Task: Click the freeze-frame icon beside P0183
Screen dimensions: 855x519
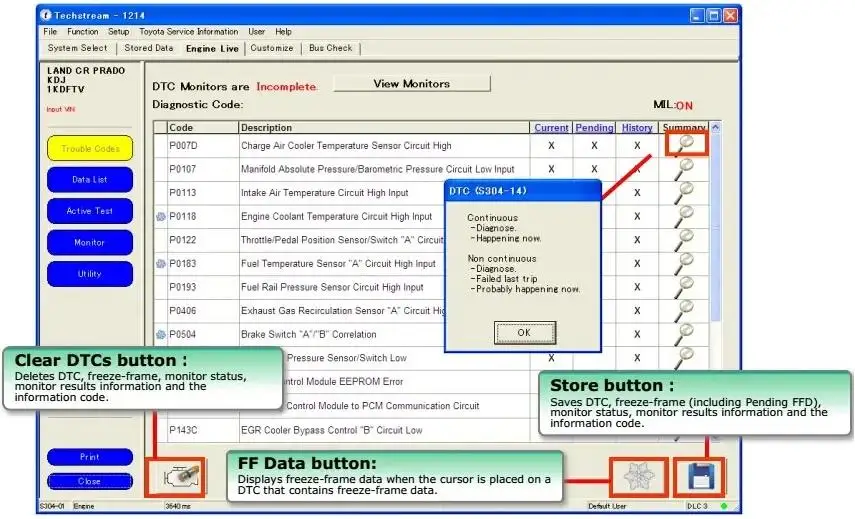Action: pos(160,263)
